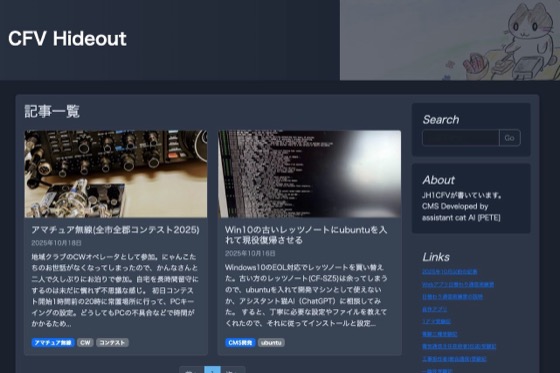Click the 2025年10月16日 date text

pos(250,253)
